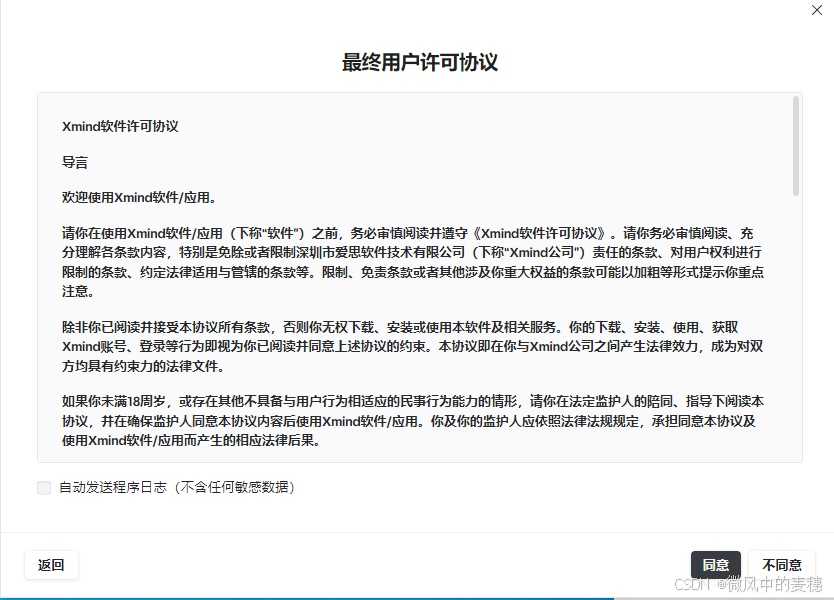The image size is (834, 600).
Task: Decline the end user license agreement
Action: pyautogui.click(x=782, y=564)
